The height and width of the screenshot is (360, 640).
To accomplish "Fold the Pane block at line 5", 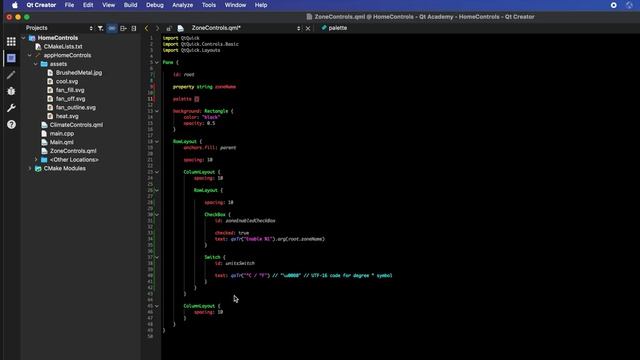I will tap(157, 62).
